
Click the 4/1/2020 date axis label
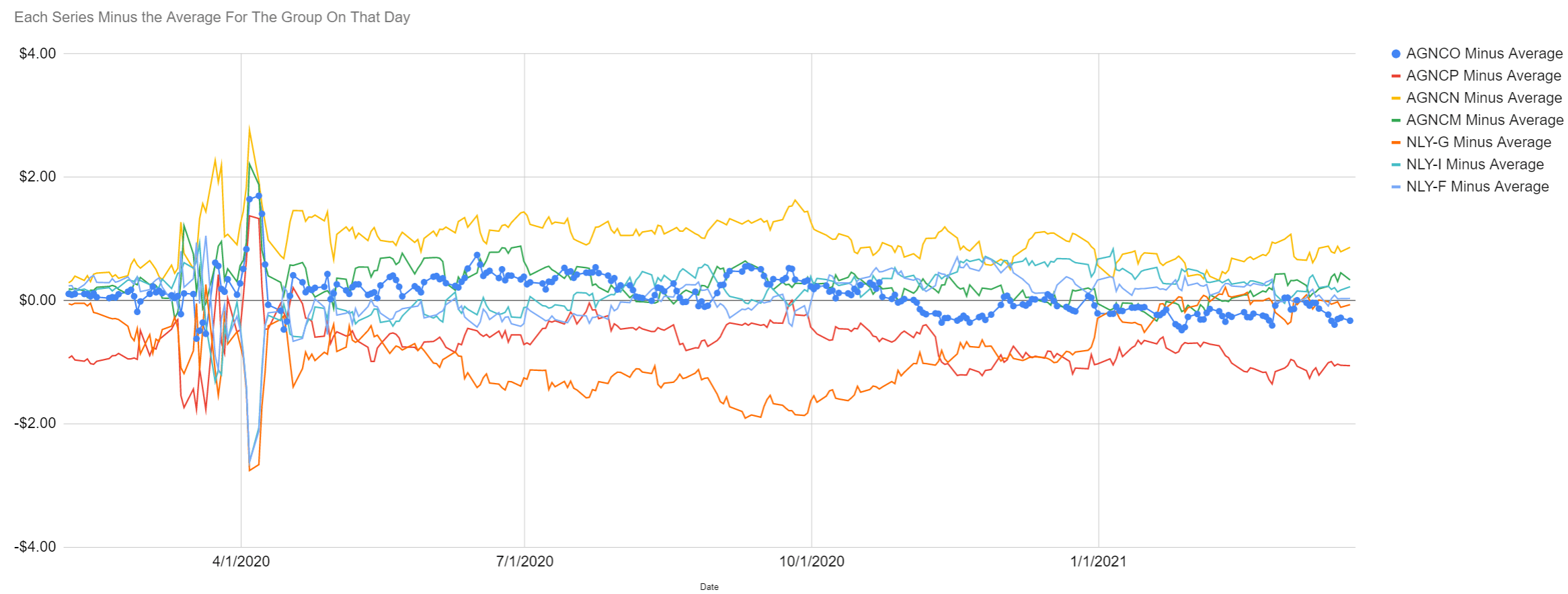tap(241, 562)
